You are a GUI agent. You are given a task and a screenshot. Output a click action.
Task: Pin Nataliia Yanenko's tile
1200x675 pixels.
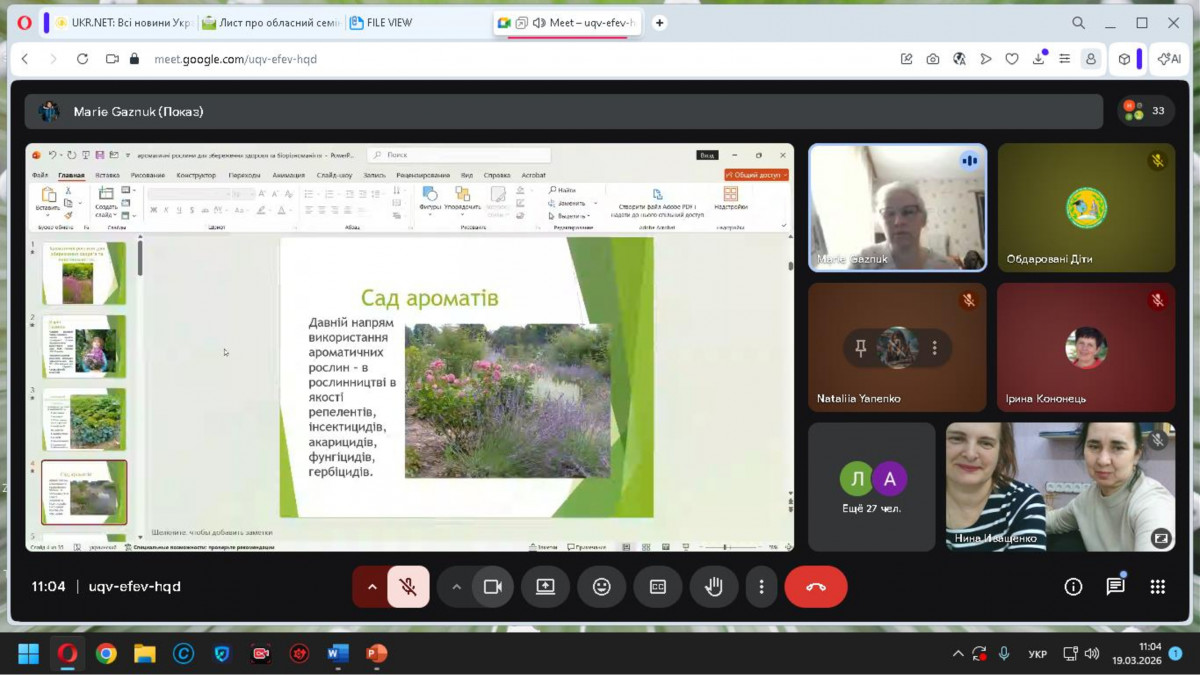coord(860,348)
